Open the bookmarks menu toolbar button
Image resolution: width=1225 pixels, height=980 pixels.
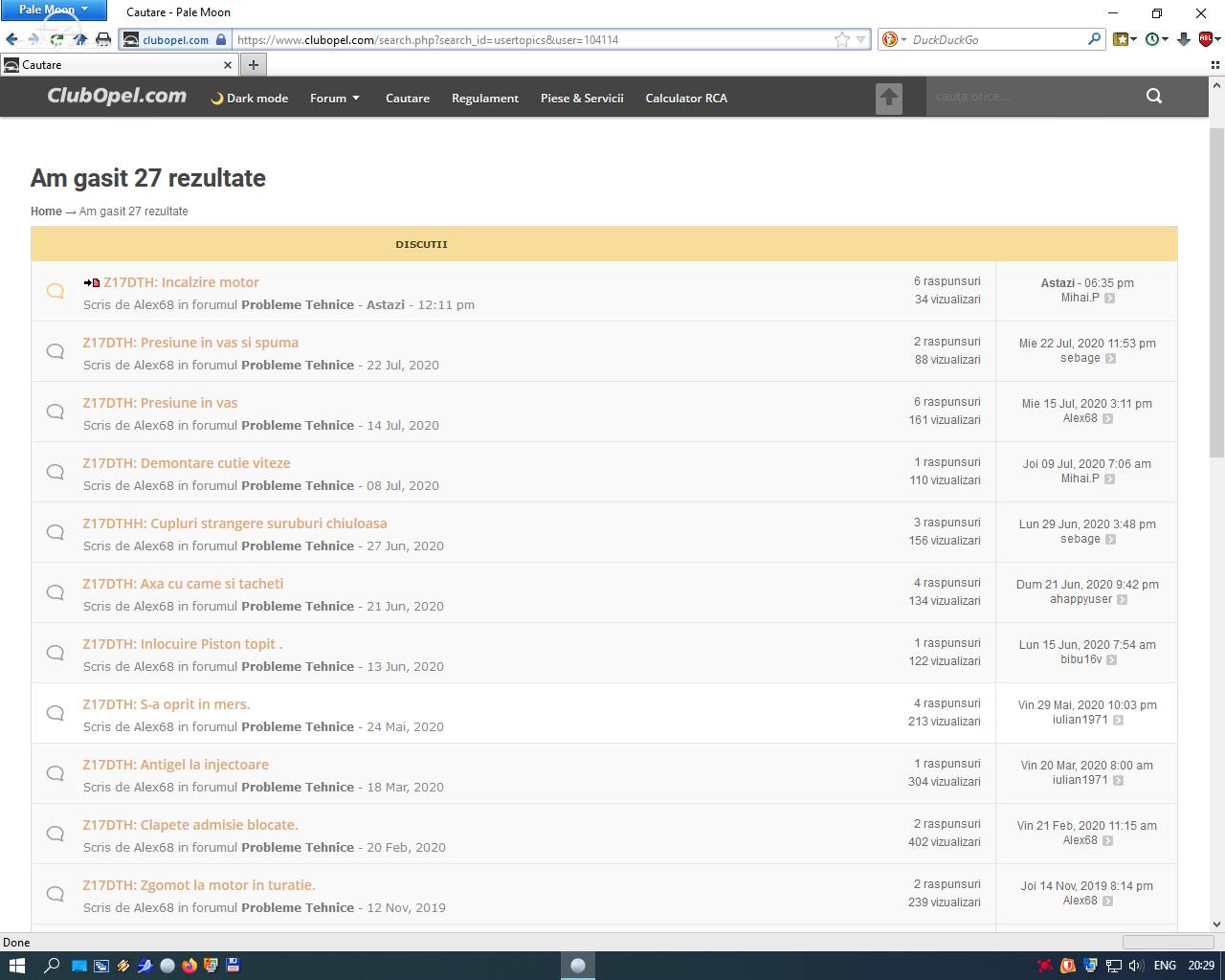coord(1125,39)
